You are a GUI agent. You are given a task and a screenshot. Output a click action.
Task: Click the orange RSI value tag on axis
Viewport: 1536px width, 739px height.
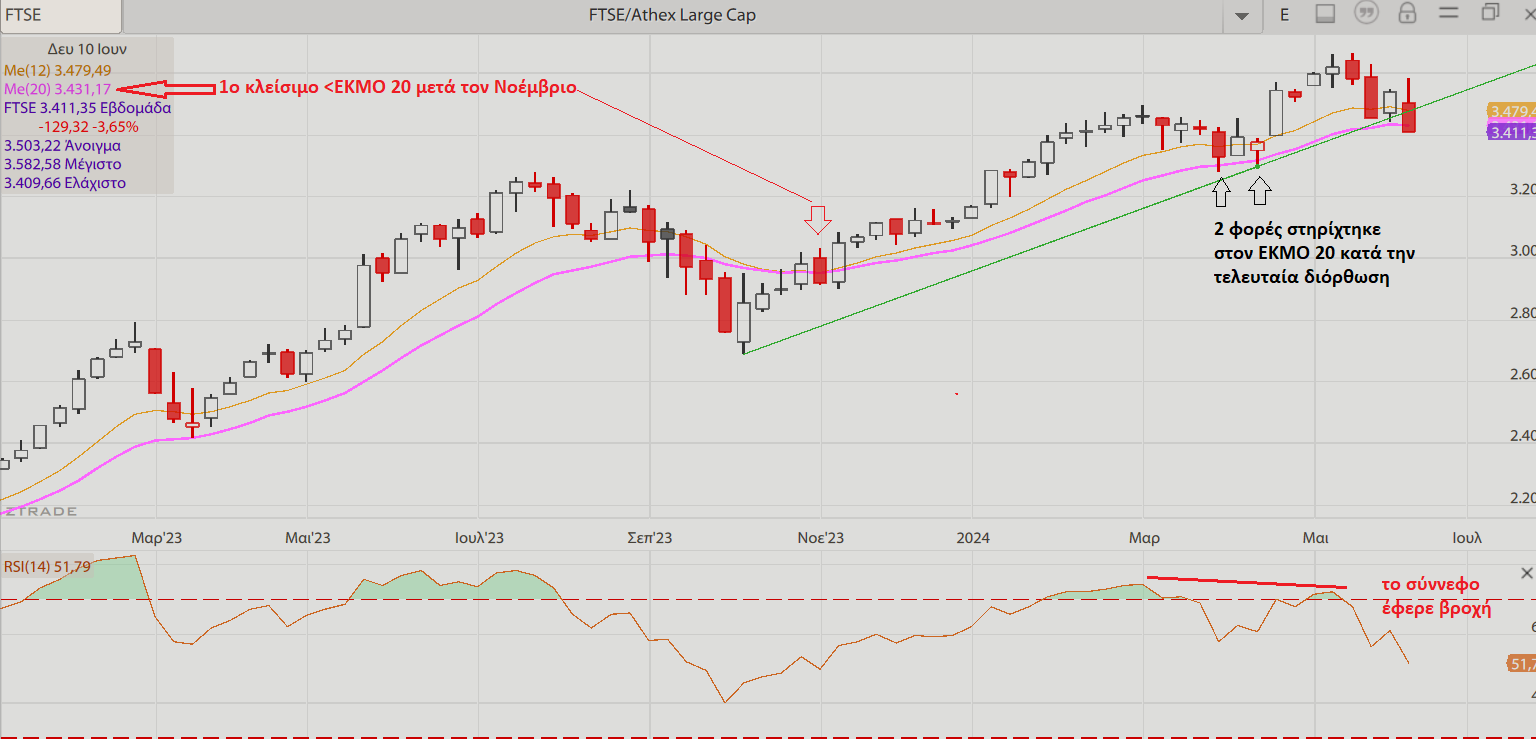coord(1520,664)
